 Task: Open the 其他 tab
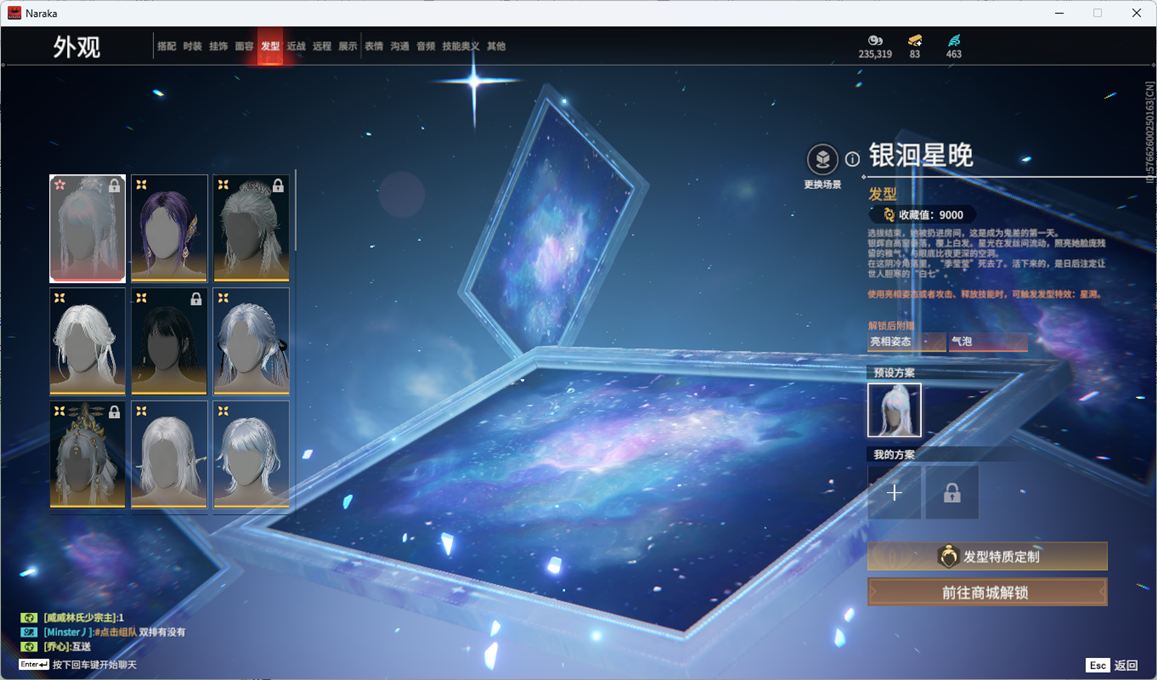[x=496, y=46]
